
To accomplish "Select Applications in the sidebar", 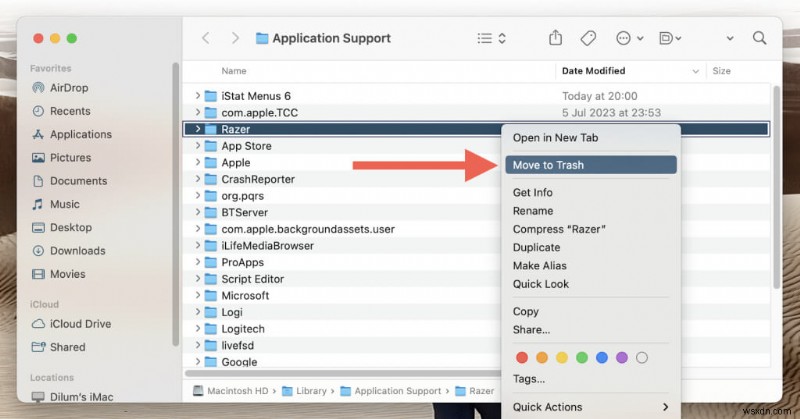I will 71,134.
